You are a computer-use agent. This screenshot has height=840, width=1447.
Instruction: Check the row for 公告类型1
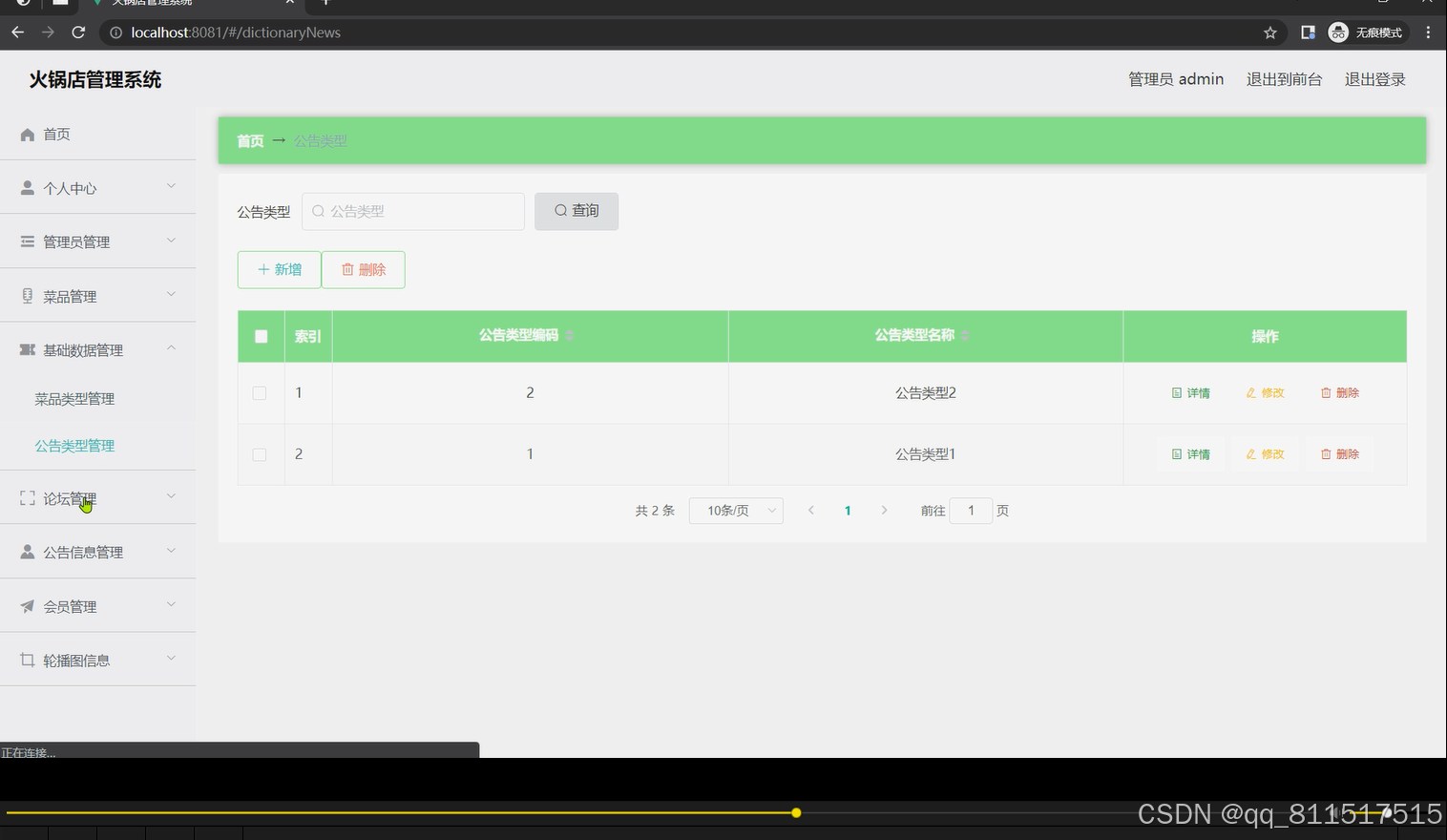(260, 454)
